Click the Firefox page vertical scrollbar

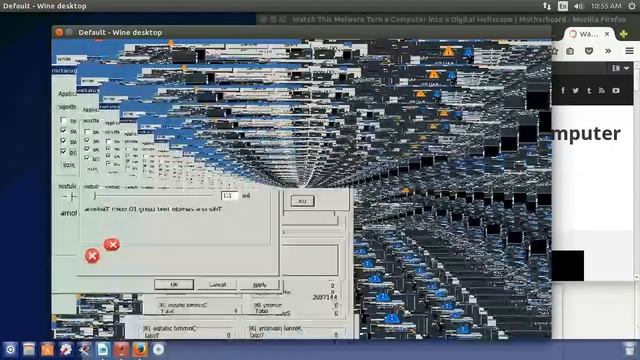[637, 171]
